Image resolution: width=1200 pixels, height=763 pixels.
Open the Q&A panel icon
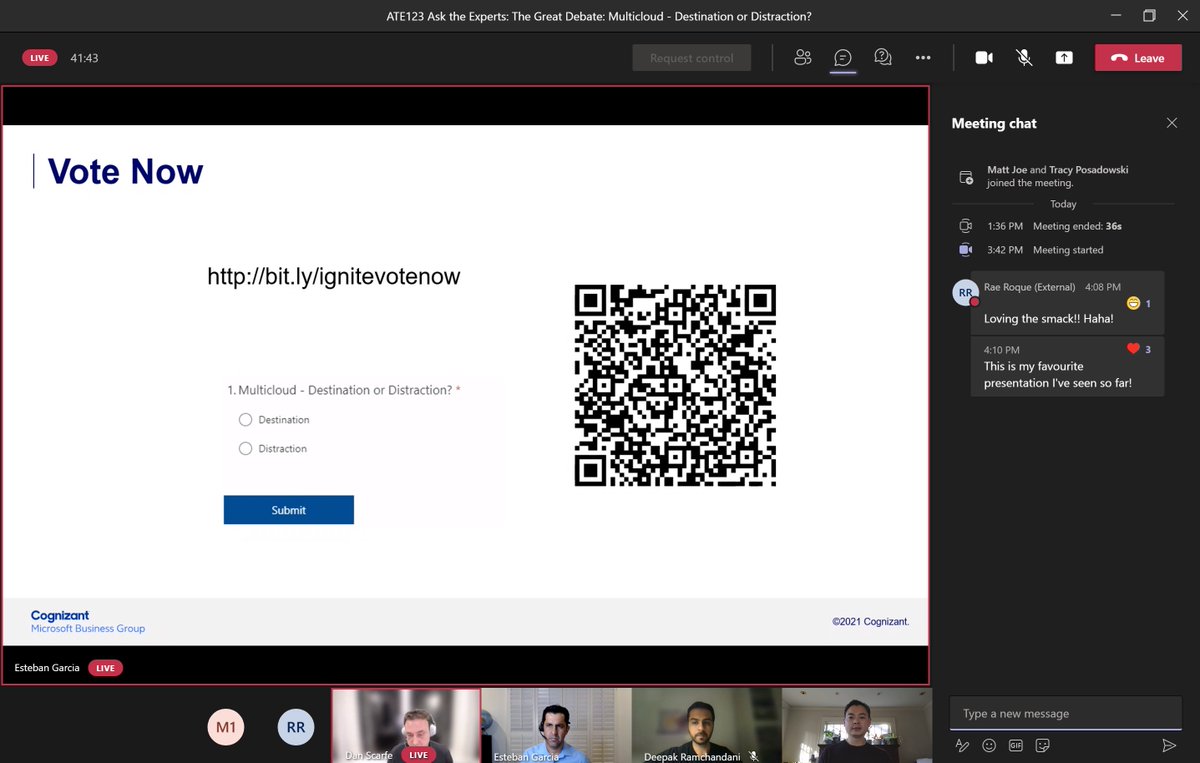883,58
